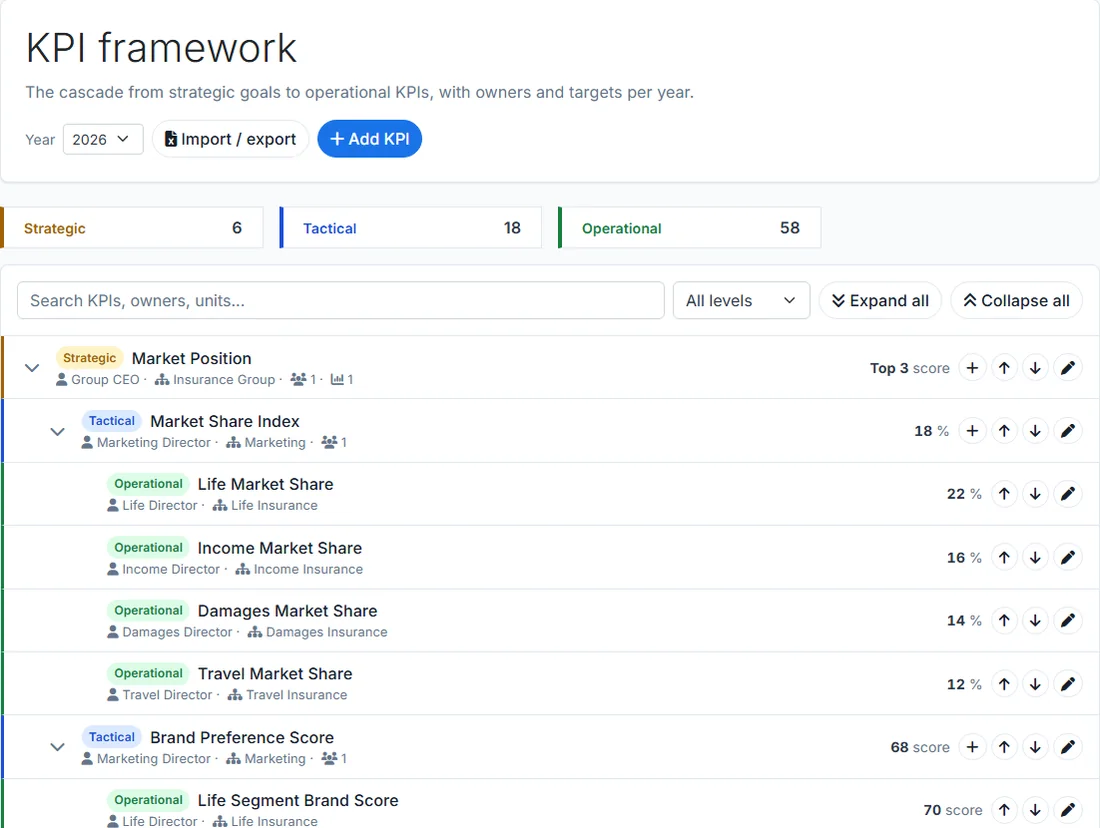
Task: Select the Operational level card
Action: pyautogui.click(x=689, y=227)
